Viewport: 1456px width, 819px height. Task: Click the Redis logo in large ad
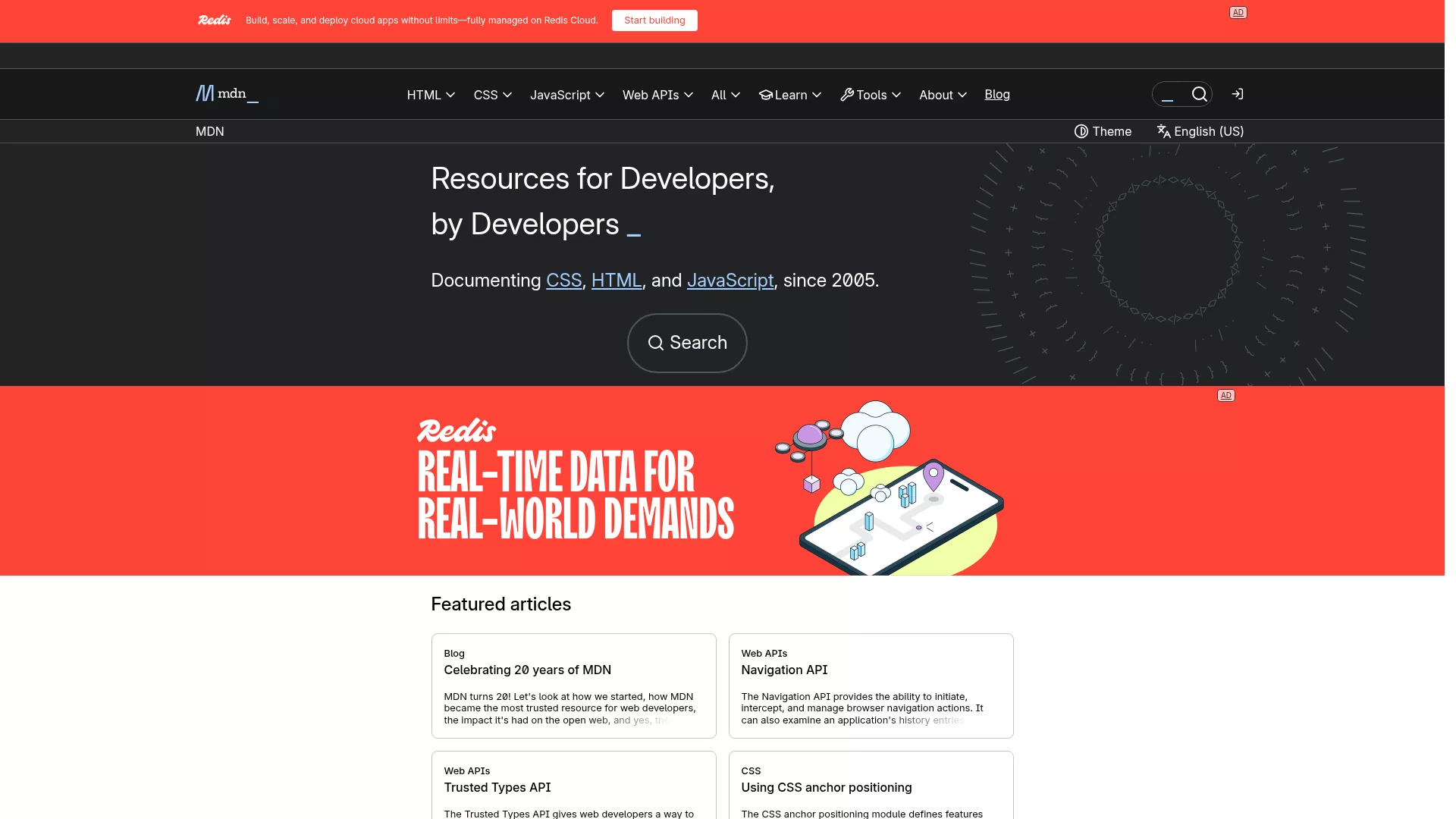[x=457, y=431]
